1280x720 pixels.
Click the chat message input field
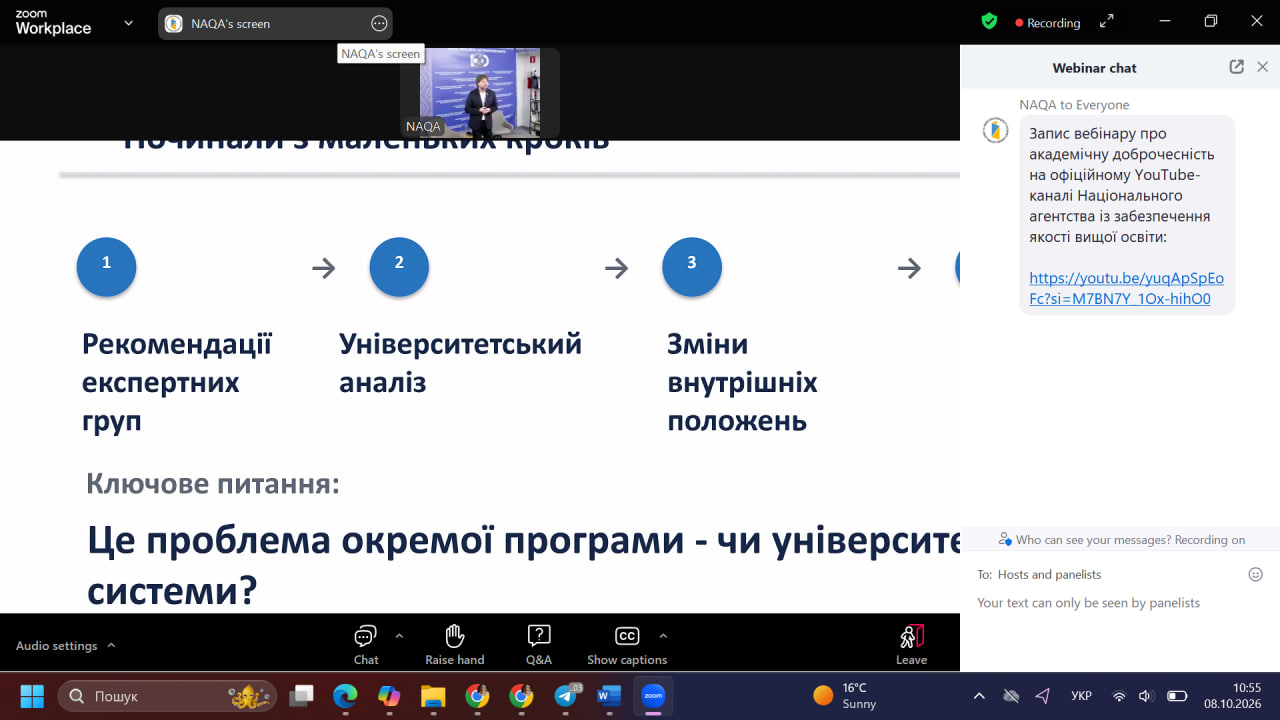pyautogui.click(x=1120, y=603)
